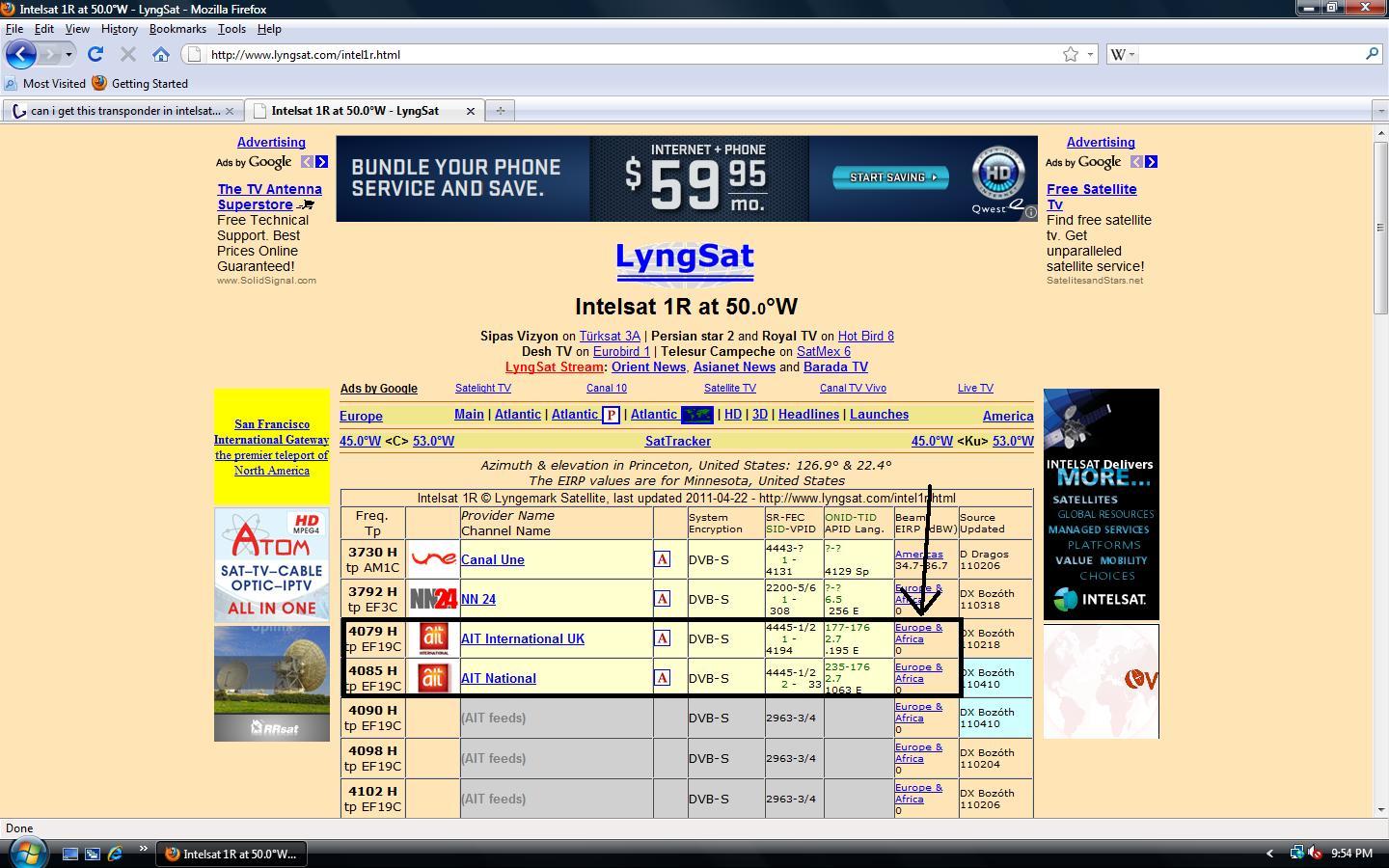
Task: Open the View menu
Action: pos(77,29)
